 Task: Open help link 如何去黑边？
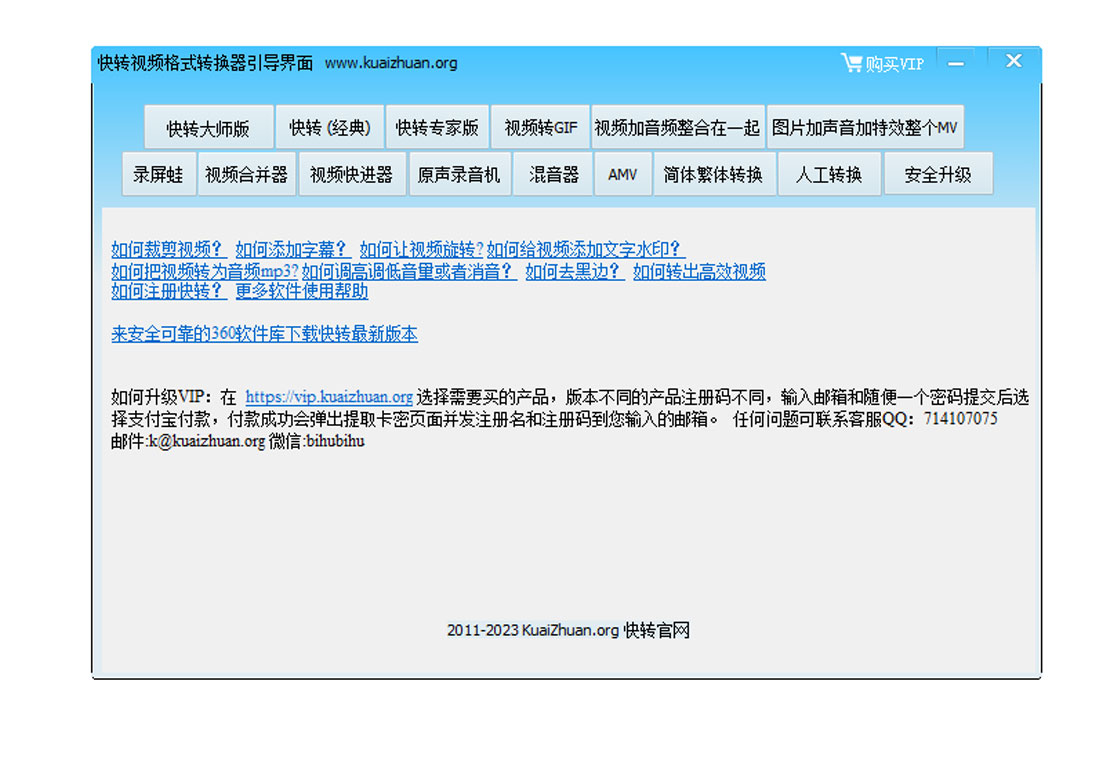pyautogui.click(x=575, y=271)
